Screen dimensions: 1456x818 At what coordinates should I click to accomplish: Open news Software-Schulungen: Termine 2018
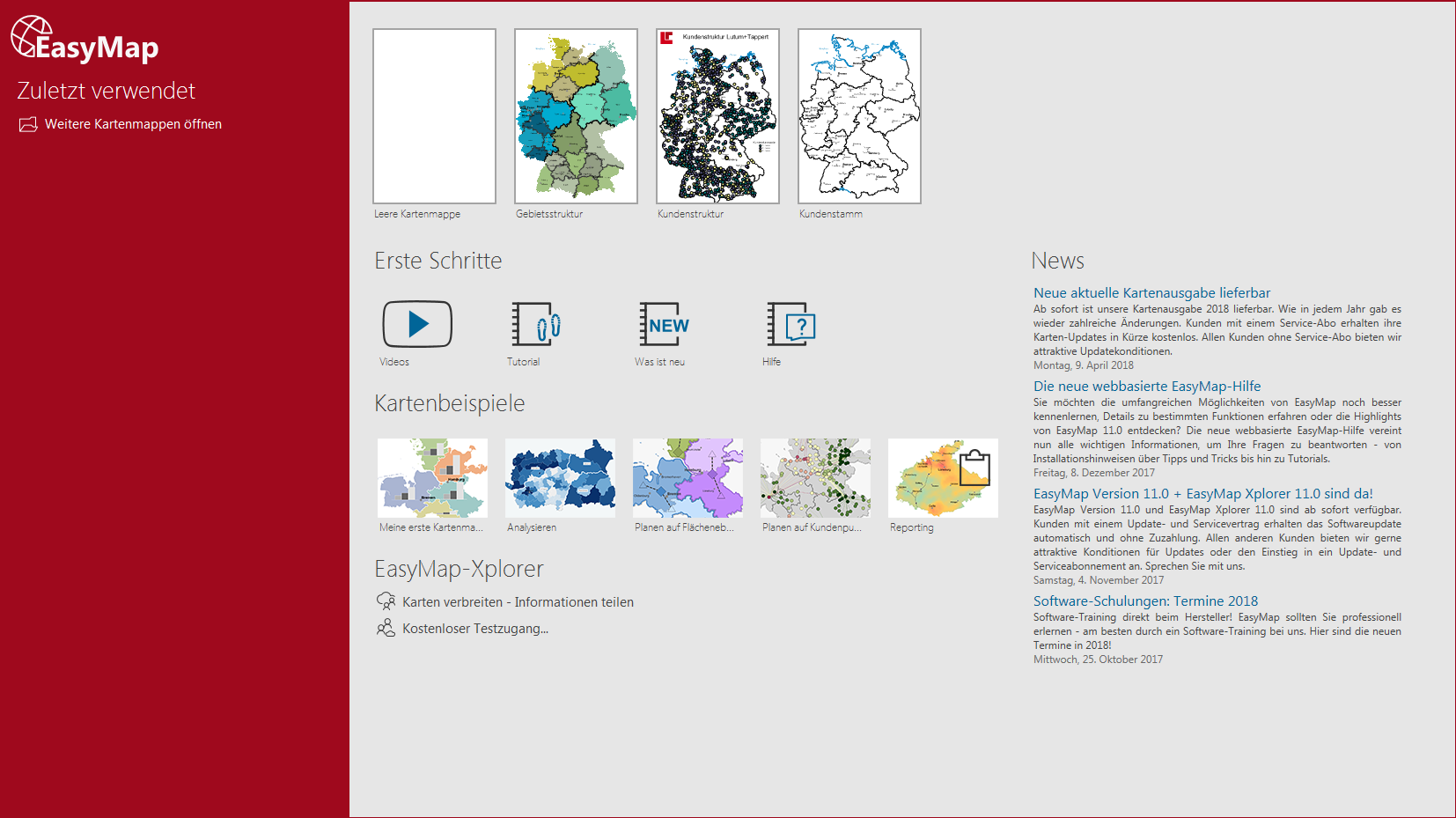point(1145,601)
